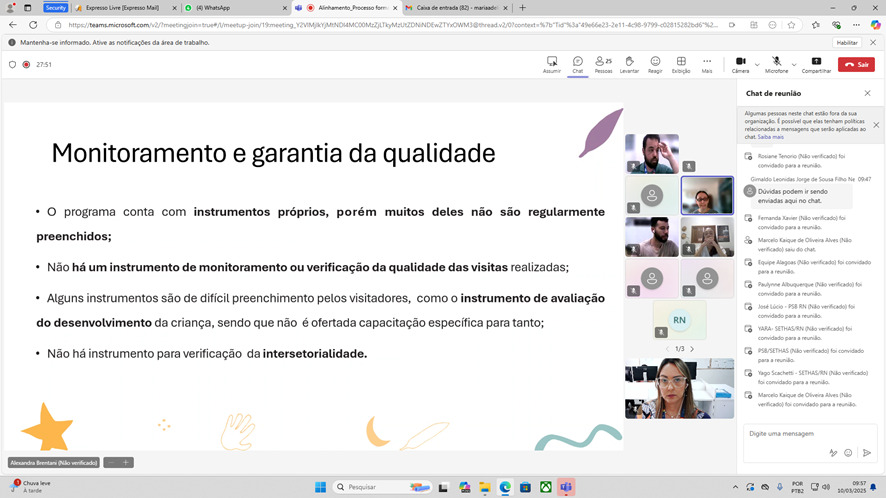
Task: Open the Reagir reactions icon
Action: point(655,62)
